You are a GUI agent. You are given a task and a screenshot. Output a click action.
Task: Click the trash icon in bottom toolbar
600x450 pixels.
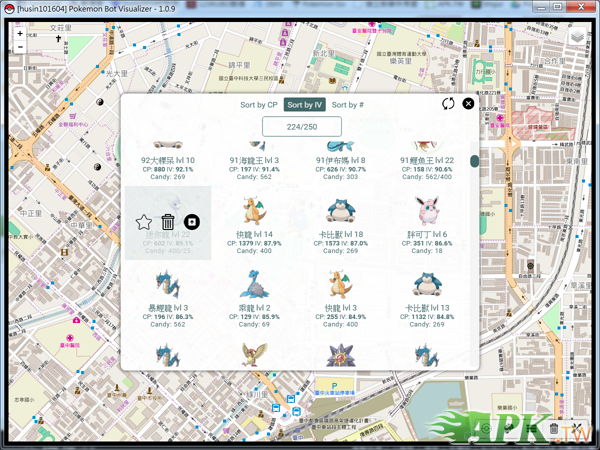click(x=554, y=430)
